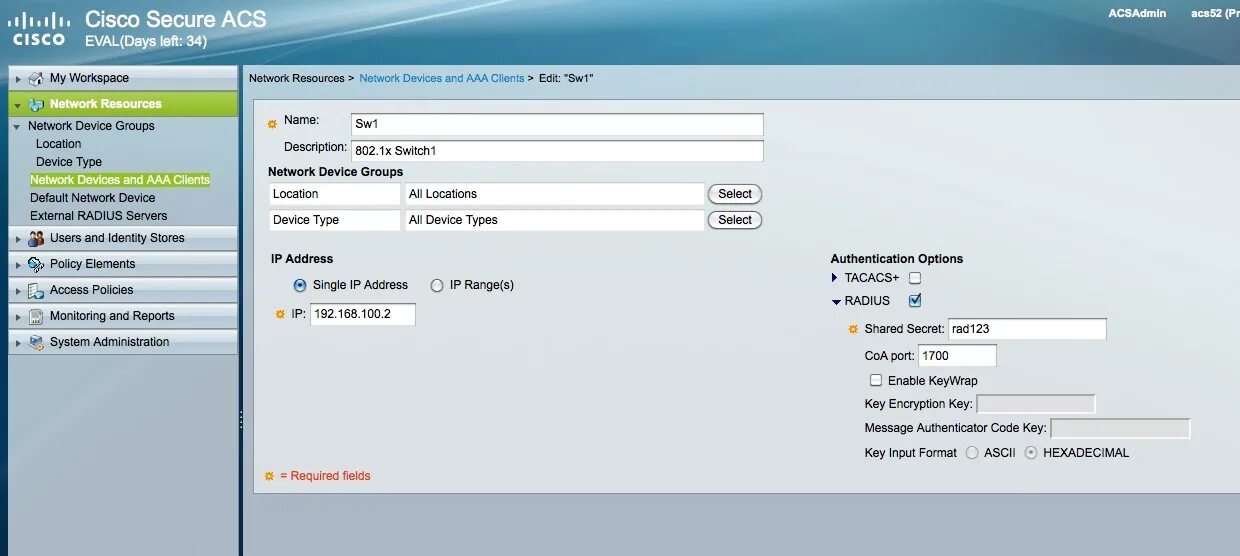
Task: Expand the System Administration arrow
Action: pyautogui.click(x=18, y=342)
